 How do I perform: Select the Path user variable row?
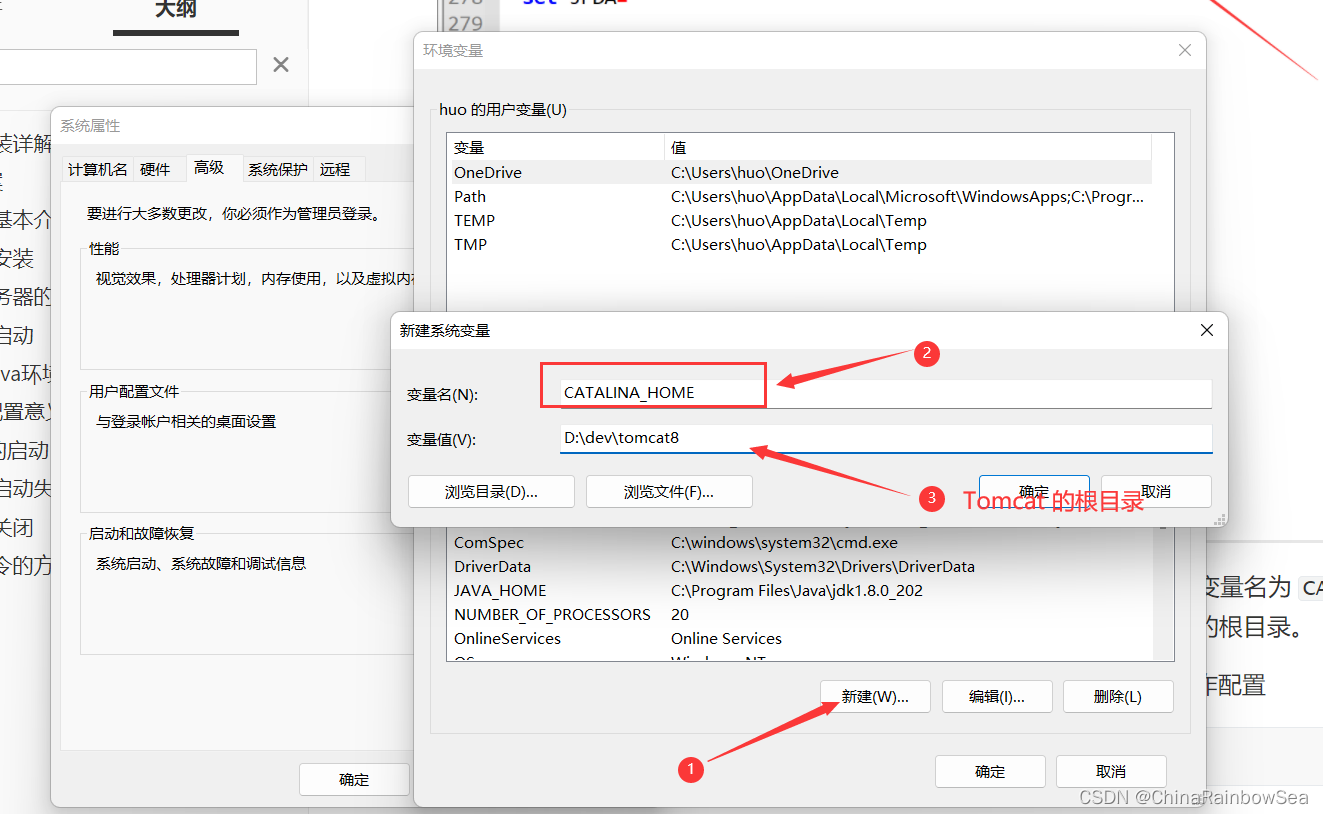800,196
